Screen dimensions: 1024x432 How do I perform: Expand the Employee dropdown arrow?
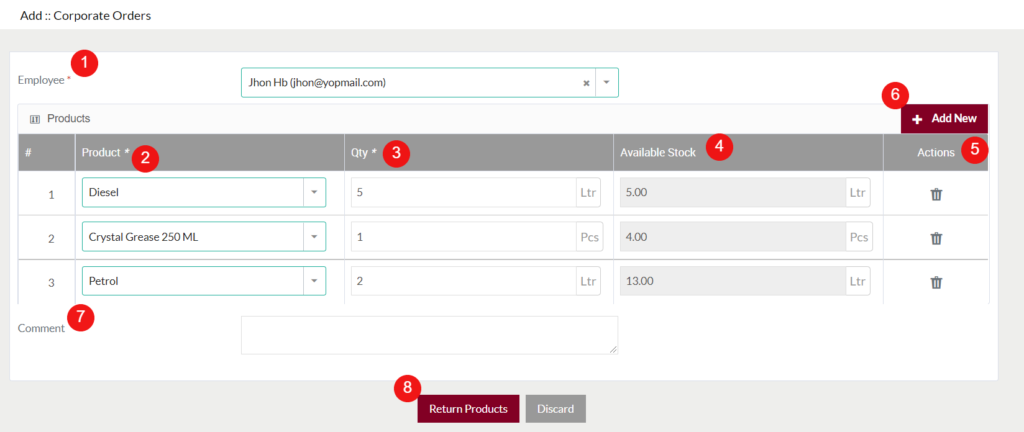pyautogui.click(x=607, y=83)
